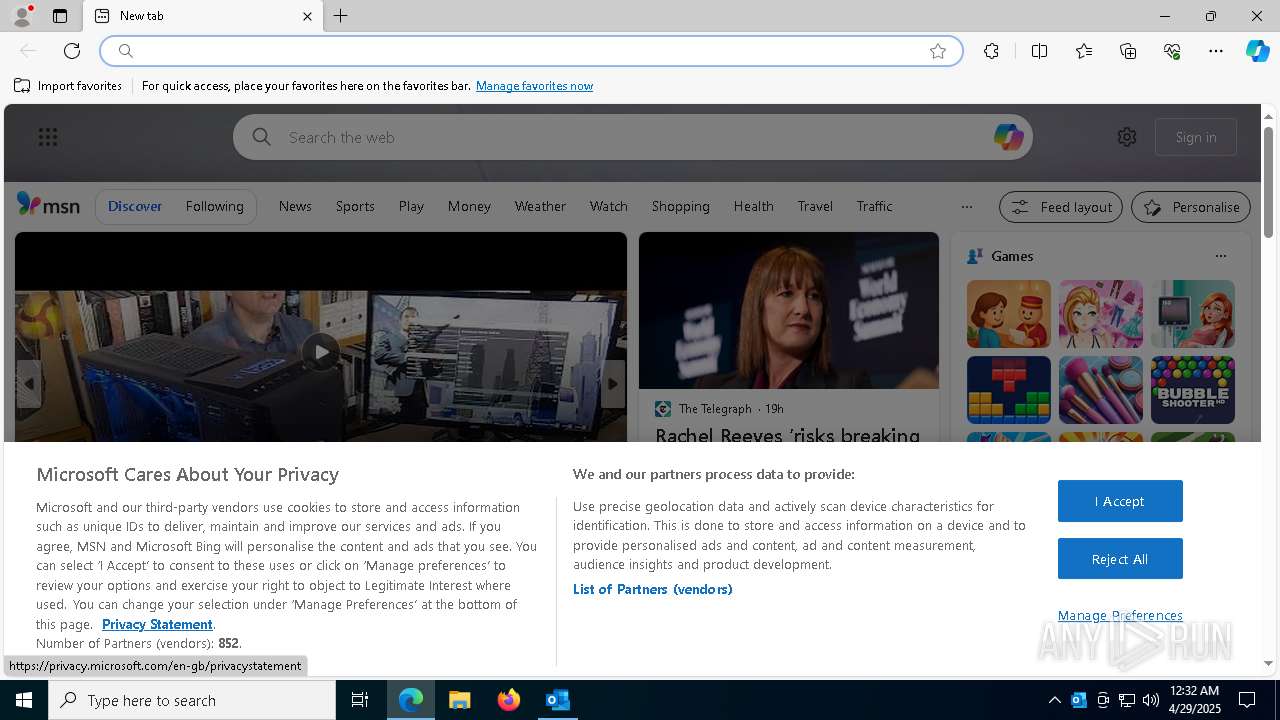Click Copilot icon in web search box
This screenshot has height=720, width=1280.
[x=1008, y=137]
